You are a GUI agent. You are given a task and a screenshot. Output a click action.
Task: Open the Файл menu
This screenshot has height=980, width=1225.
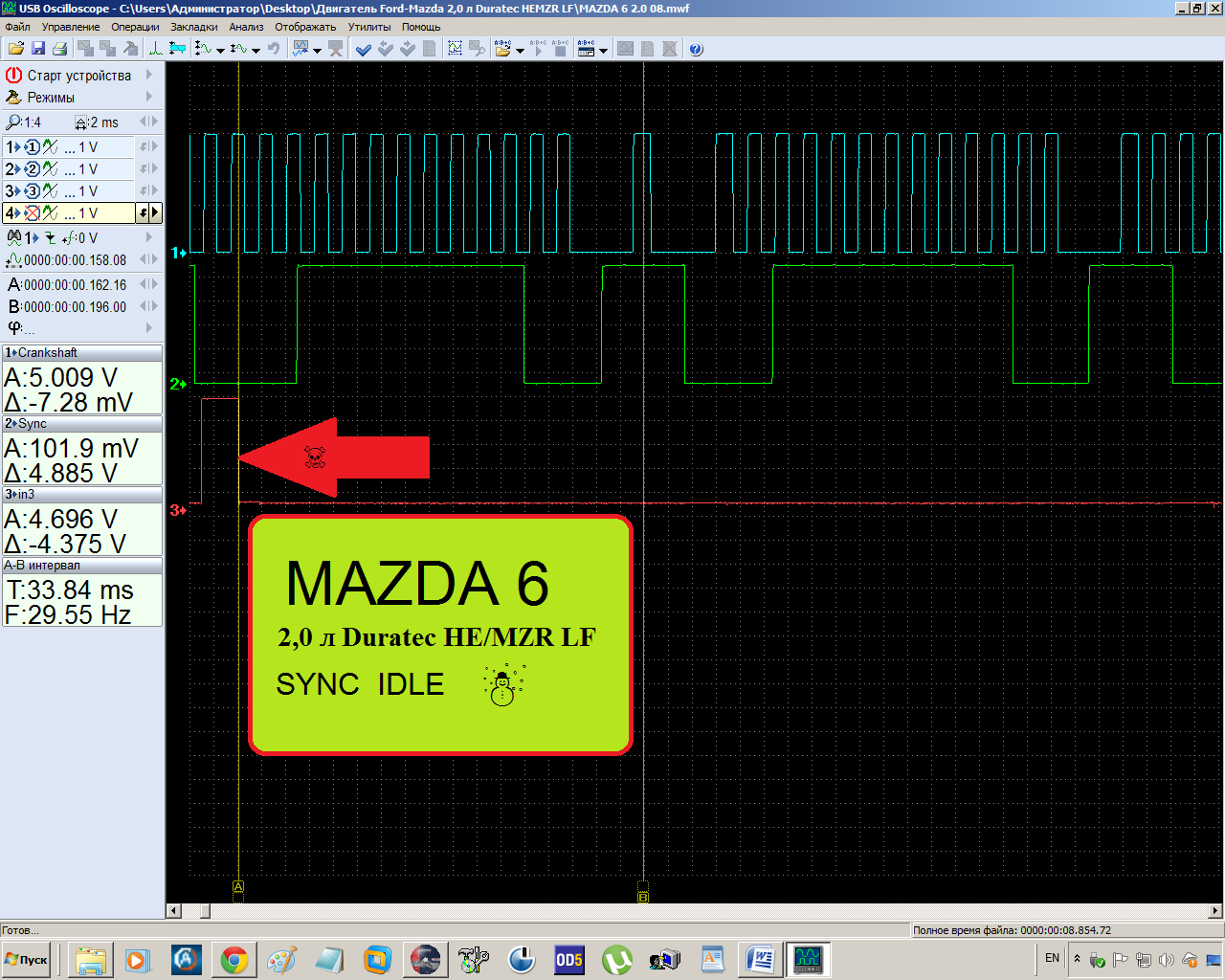click(17, 27)
